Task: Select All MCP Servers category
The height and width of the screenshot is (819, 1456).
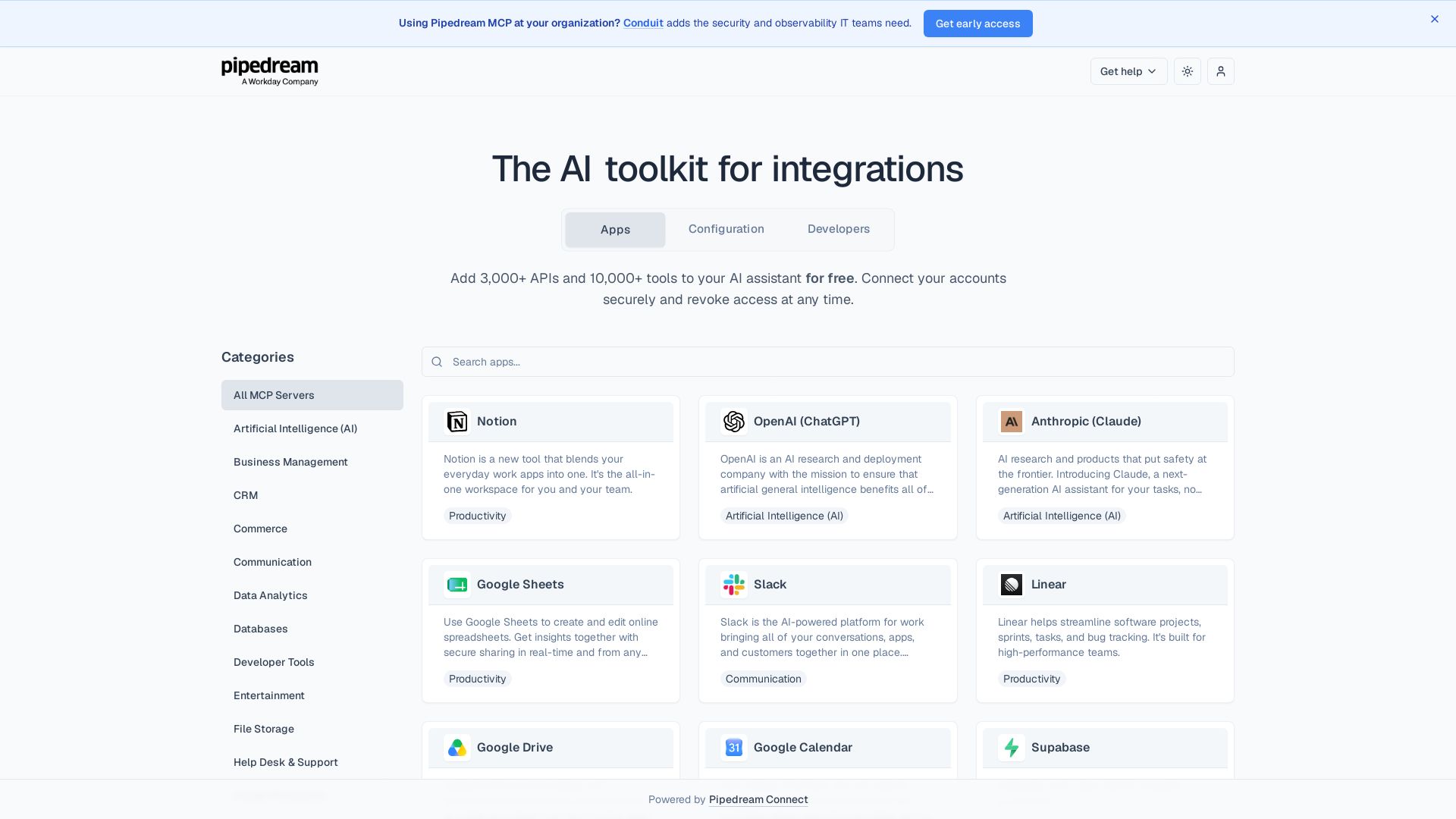Action: click(312, 395)
